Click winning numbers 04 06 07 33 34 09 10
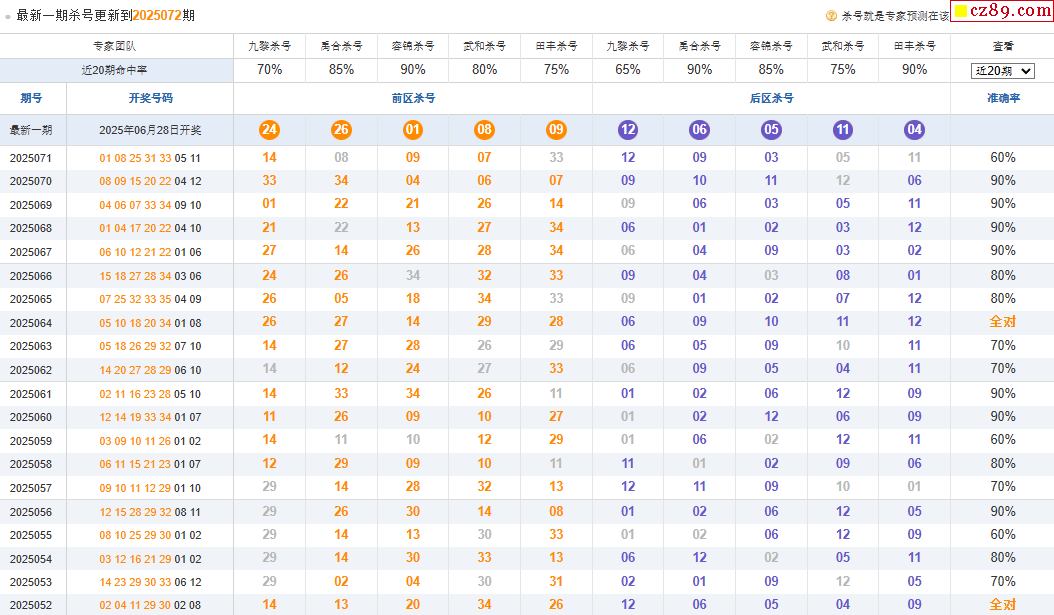Image resolution: width=1054 pixels, height=615 pixels. coord(150,205)
